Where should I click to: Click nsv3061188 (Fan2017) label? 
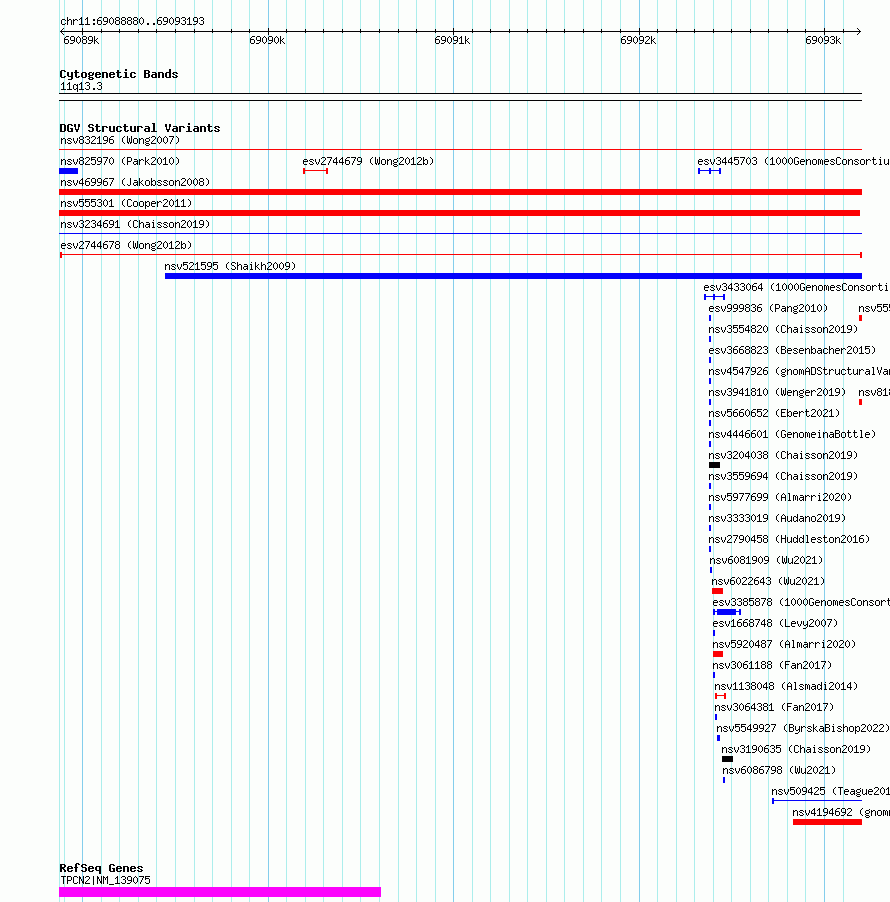pos(772,666)
